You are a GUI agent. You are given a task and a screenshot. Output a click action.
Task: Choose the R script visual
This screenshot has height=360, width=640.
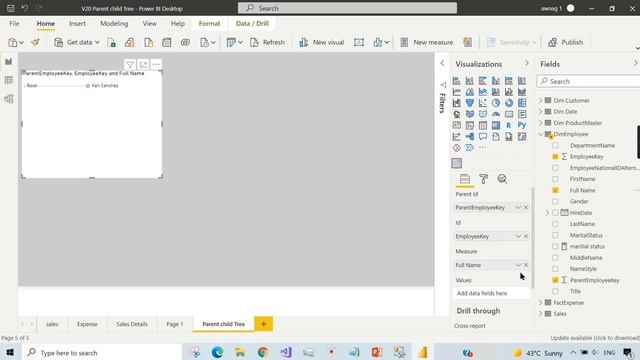coord(509,125)
